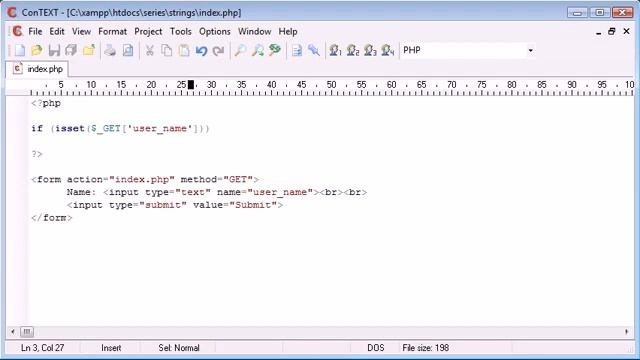The height and width of the screenshot is (360, 640).
Task: Open the Help menu
Action: click(x=288, y=31)
